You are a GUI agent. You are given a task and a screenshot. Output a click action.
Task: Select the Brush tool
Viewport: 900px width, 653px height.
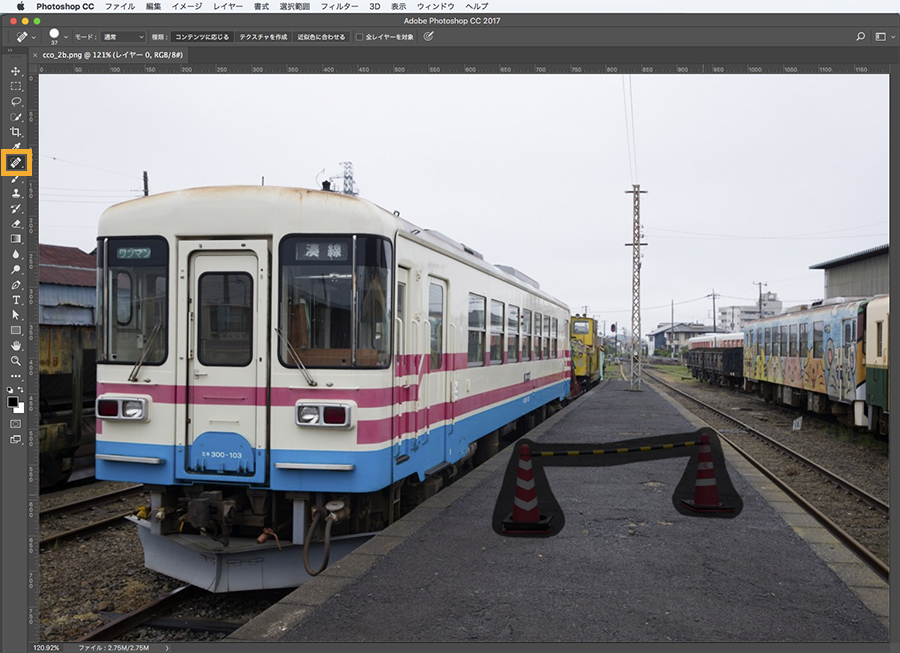15,179
